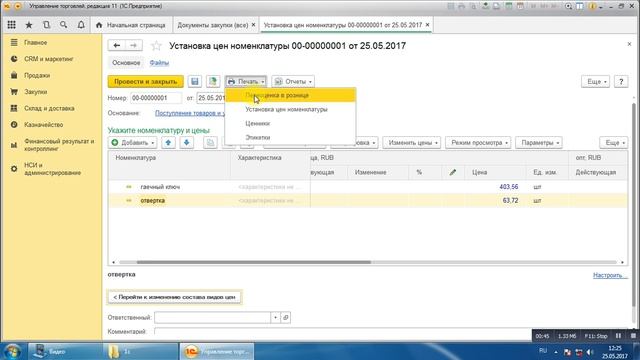The image size is (640, 360).
Task: Click Перейти к изменению состава видов цен
Action: (x=174, y=297)
